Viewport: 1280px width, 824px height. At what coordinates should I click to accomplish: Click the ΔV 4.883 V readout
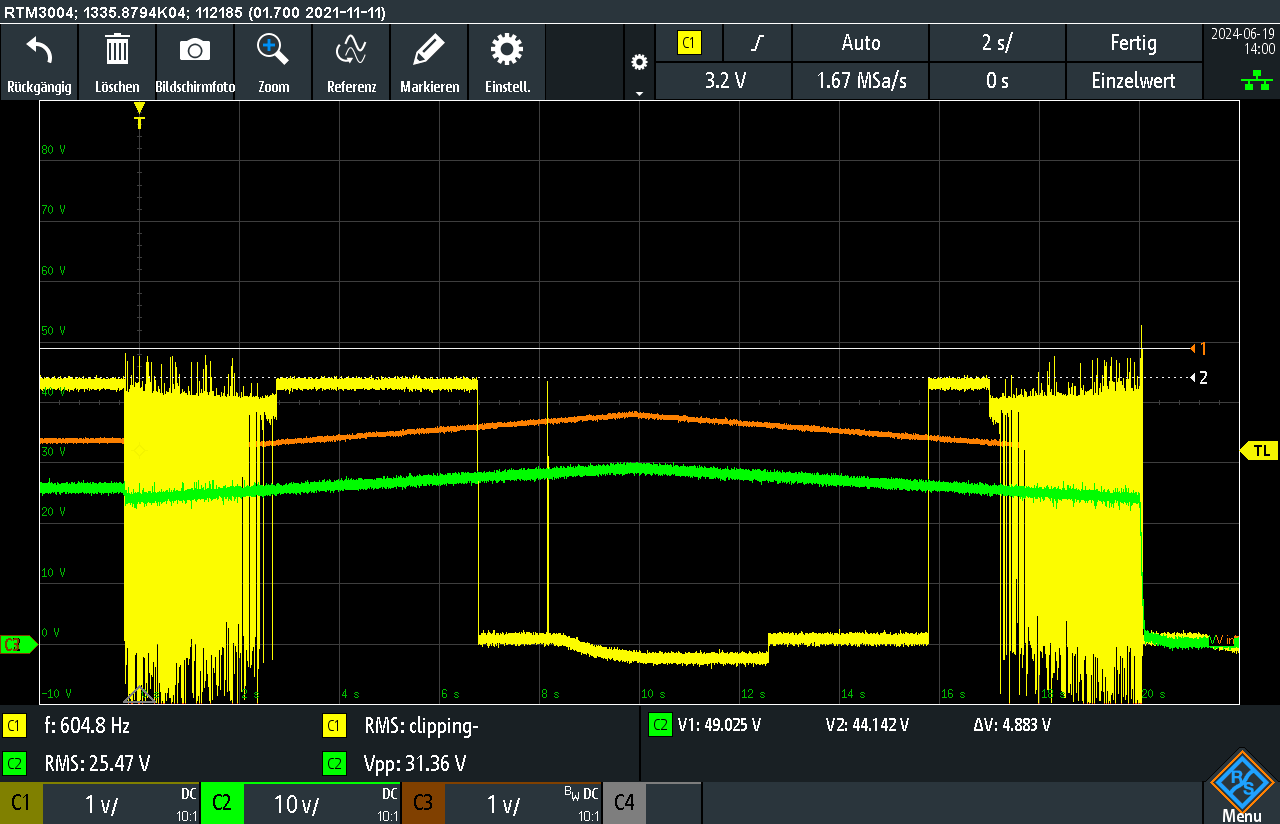click(x=1011, y=726)
